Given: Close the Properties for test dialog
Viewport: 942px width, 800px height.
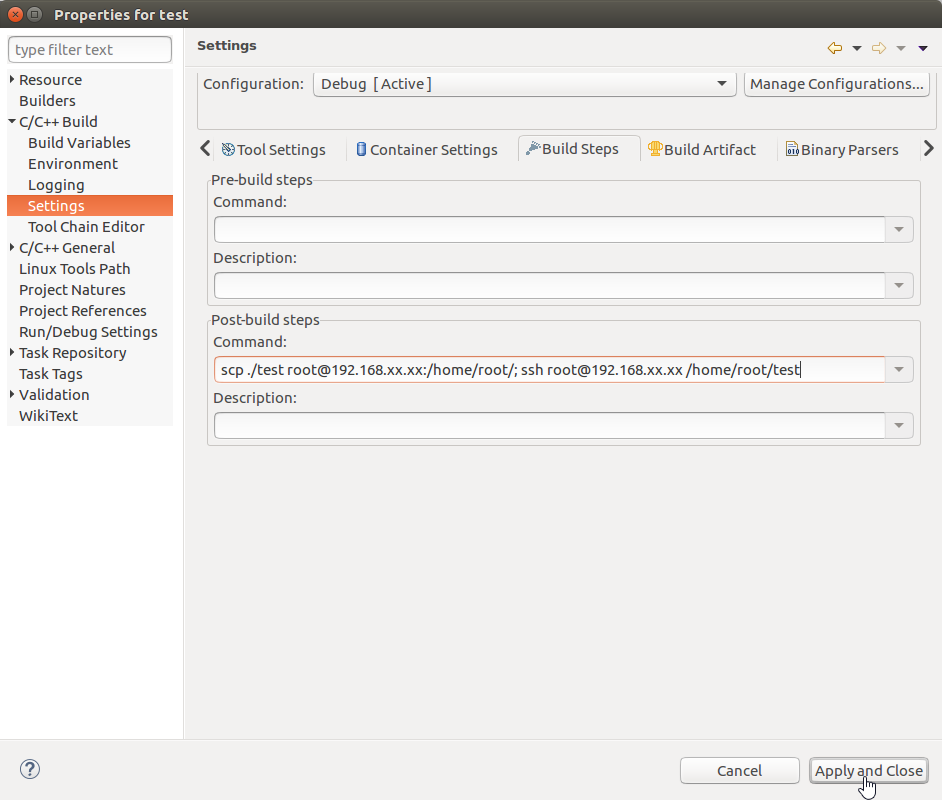Looking at the screenshot, I should tap(16, 14).
